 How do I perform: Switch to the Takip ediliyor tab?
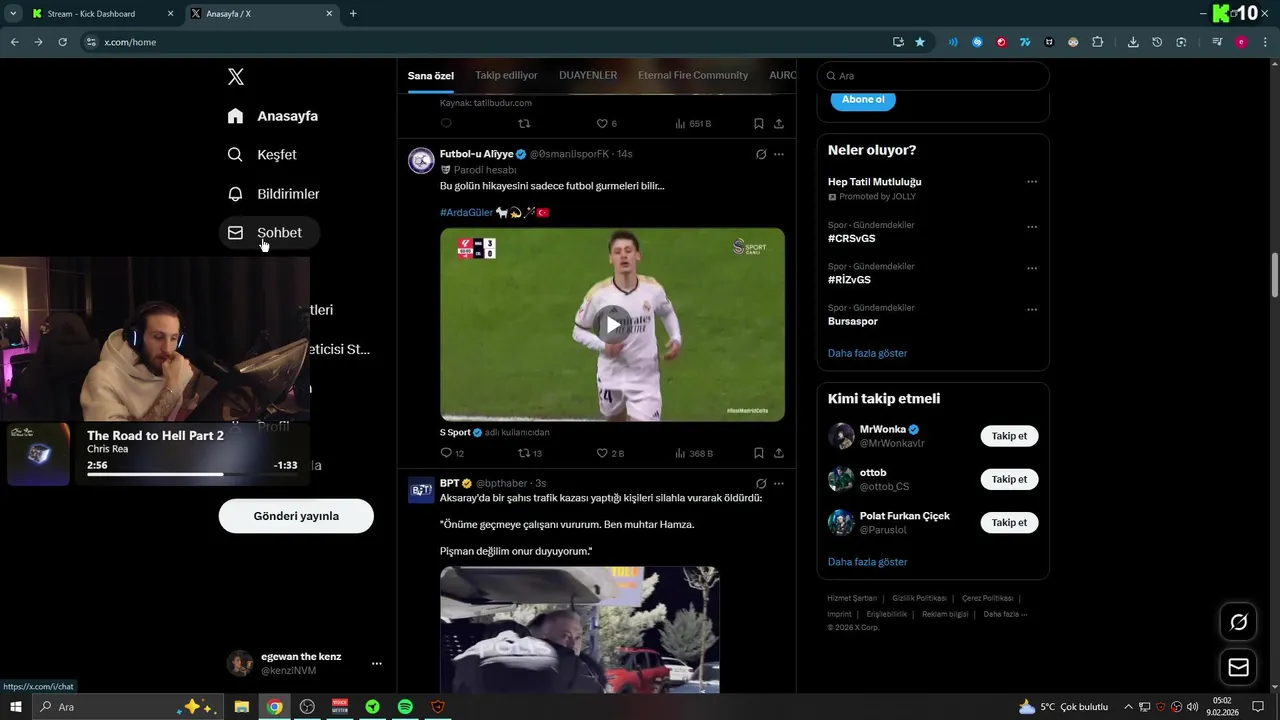[x=506, y=75]
